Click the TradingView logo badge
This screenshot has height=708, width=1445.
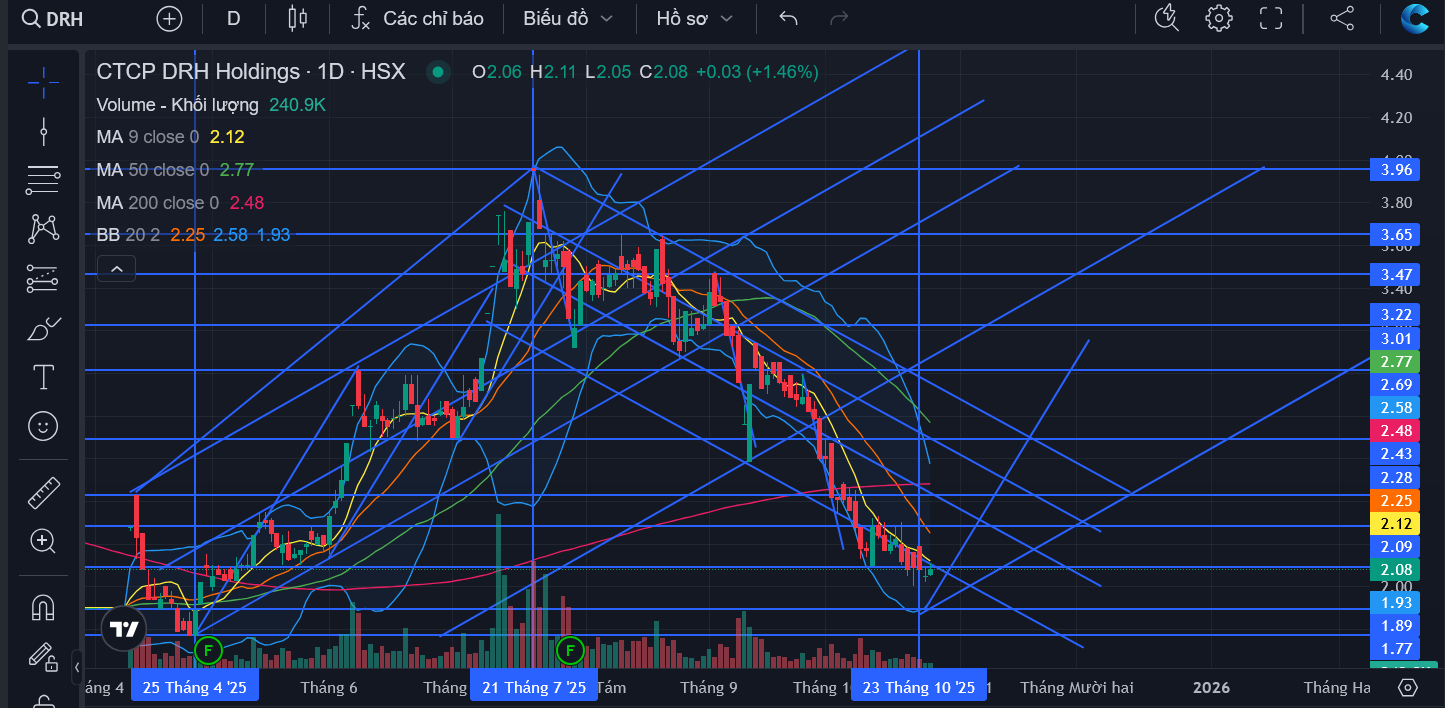[124, 629]
